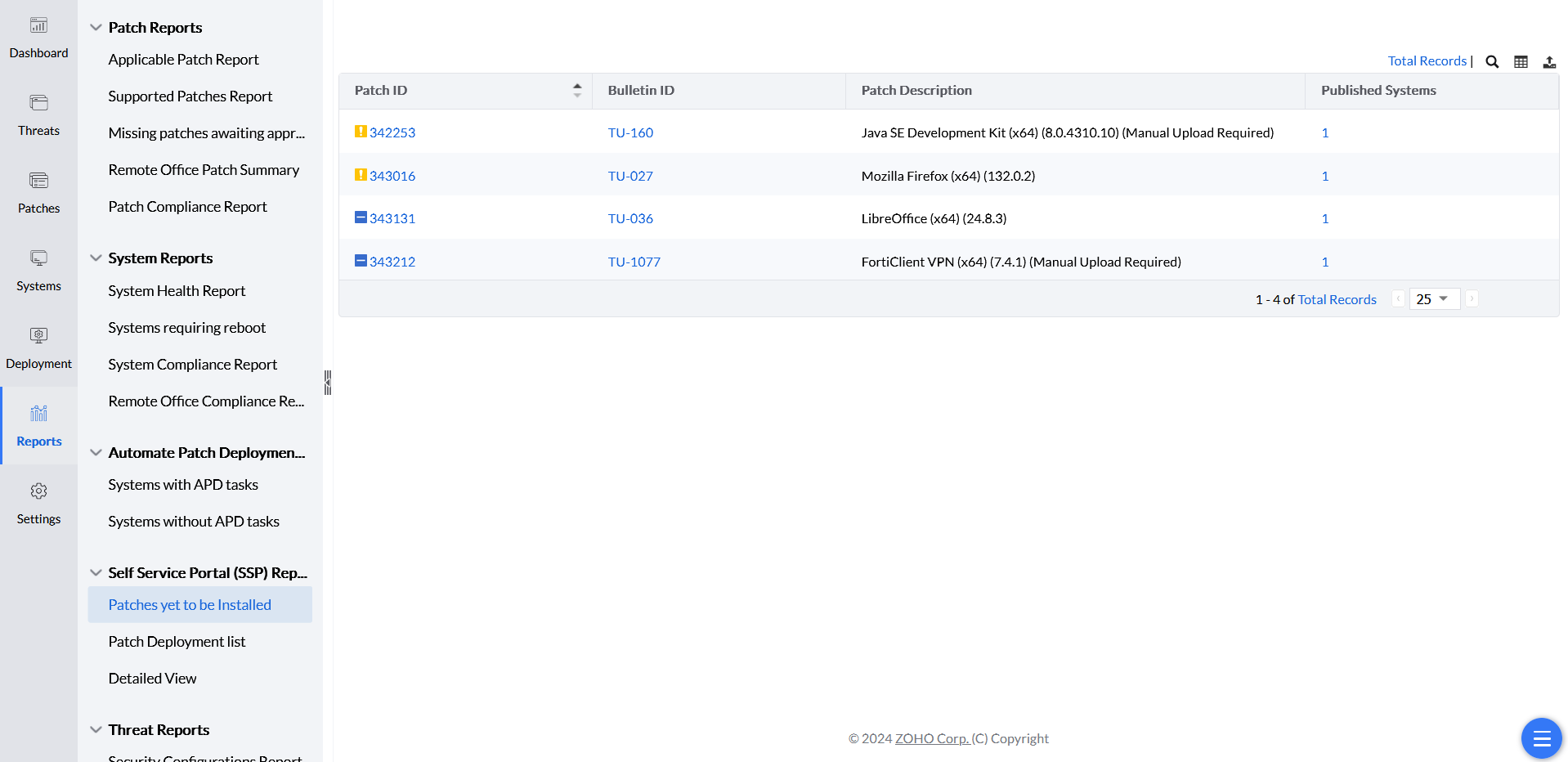Open patch ID 343016 link

[x=392, y=176]
